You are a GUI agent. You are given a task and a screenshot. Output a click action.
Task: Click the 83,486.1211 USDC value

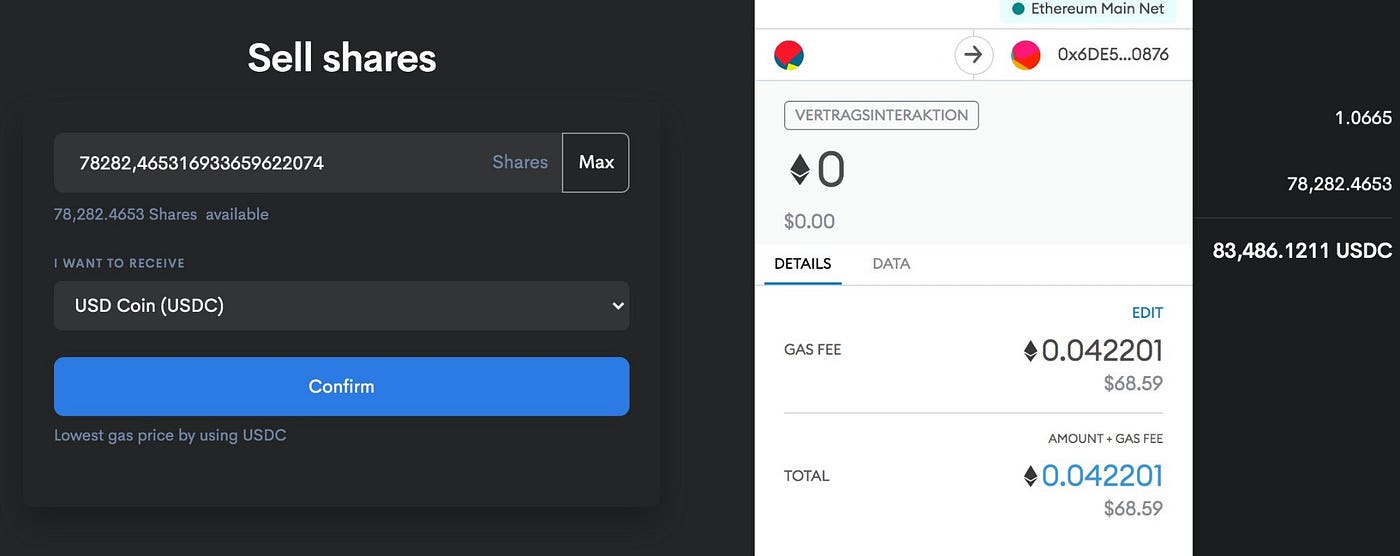coord(1302,251)
